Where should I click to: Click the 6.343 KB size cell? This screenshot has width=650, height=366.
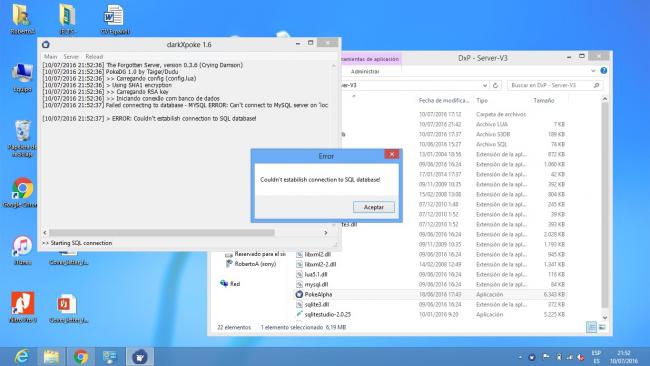(554, 294)
